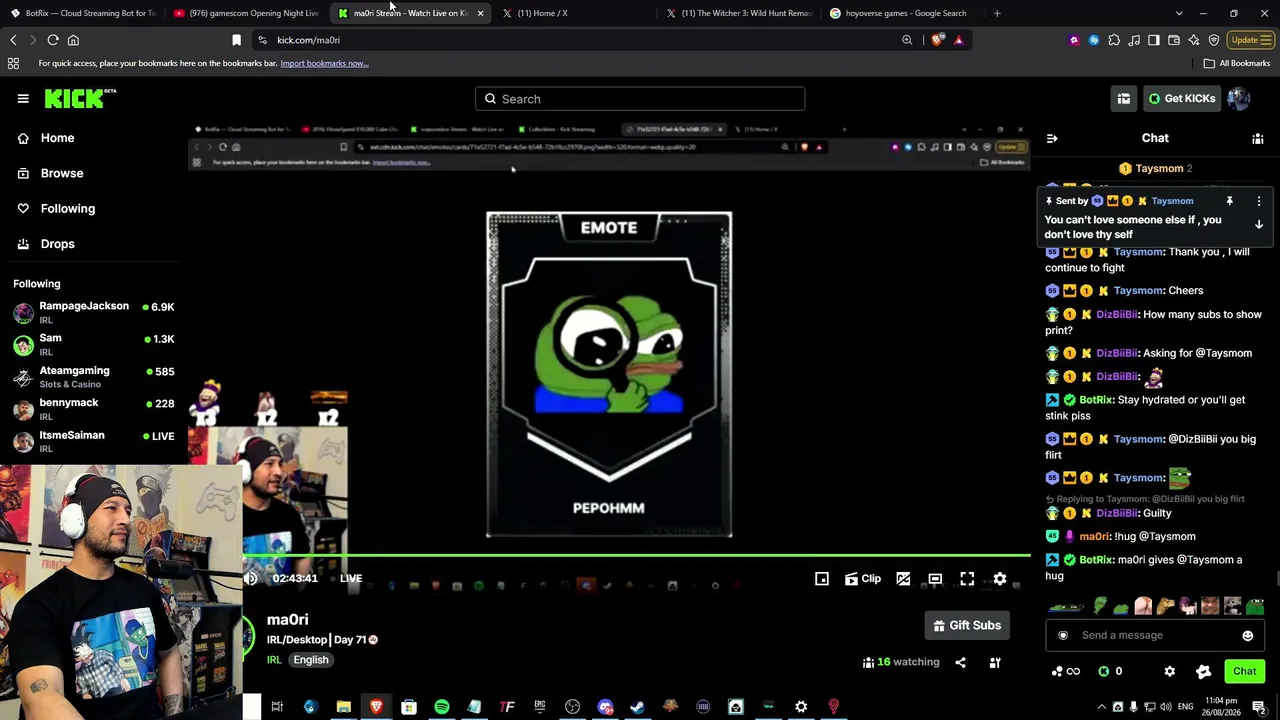Viewport: 1280px width, 720px height.
Task: Open channel points infinity icon
Action: (x=1066, y=671)
